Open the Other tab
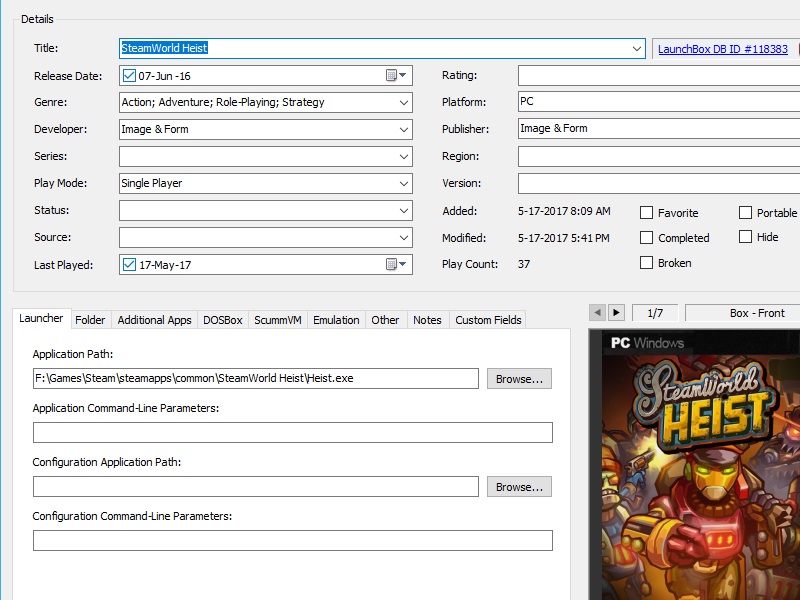 [x=385, y=320]
